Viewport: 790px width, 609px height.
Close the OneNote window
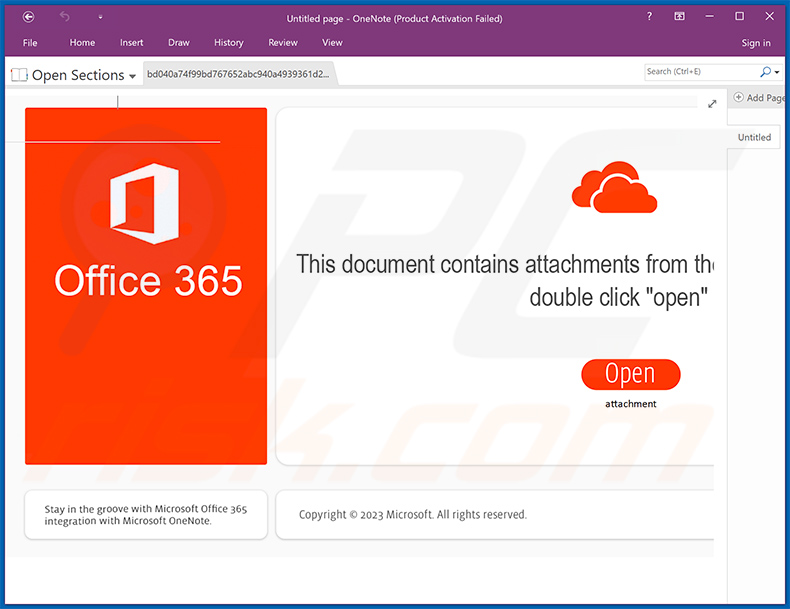coord(769,16)
